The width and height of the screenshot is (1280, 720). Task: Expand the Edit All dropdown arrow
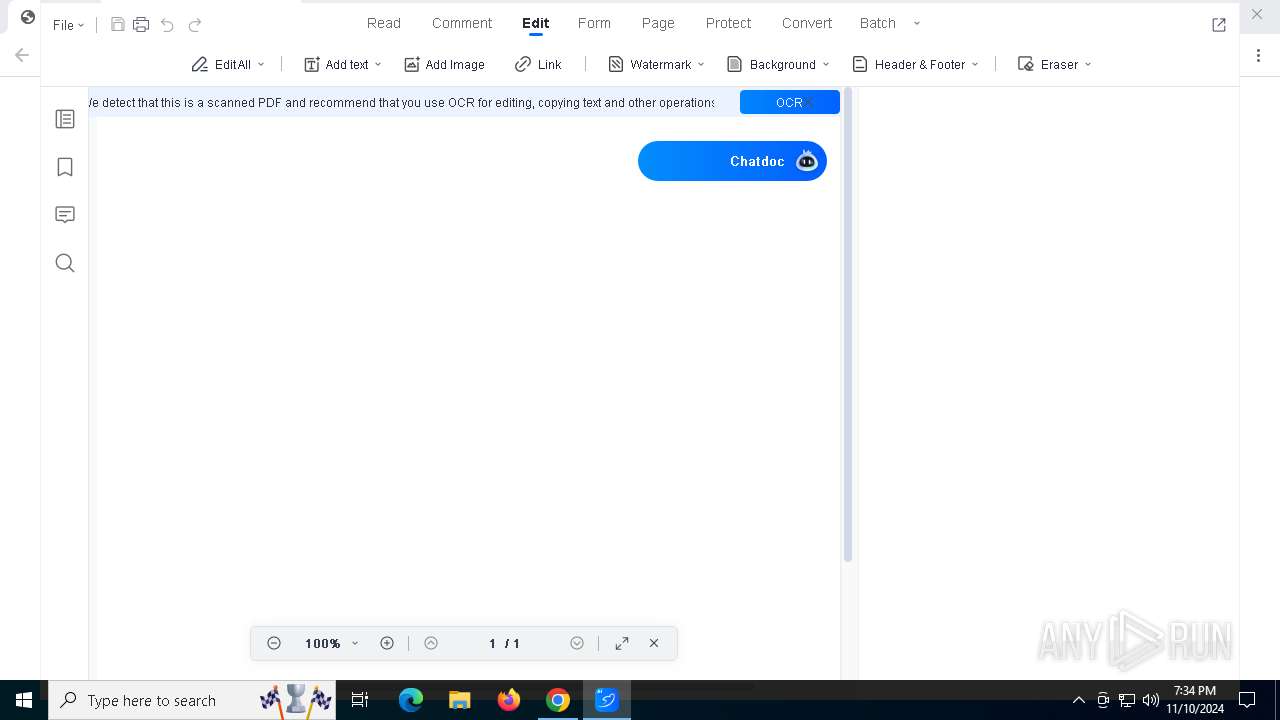[x=261, y=64]
